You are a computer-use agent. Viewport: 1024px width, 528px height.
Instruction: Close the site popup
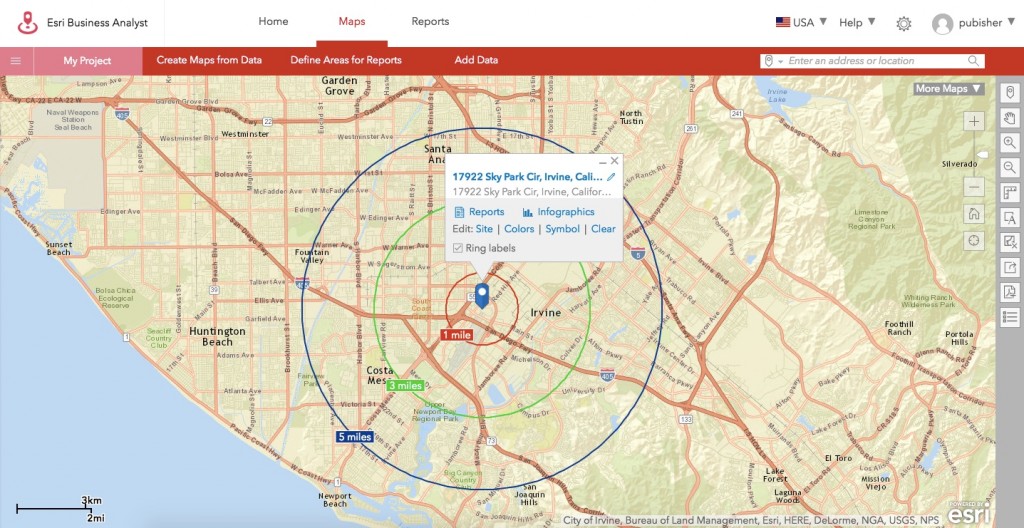[615, 161]
